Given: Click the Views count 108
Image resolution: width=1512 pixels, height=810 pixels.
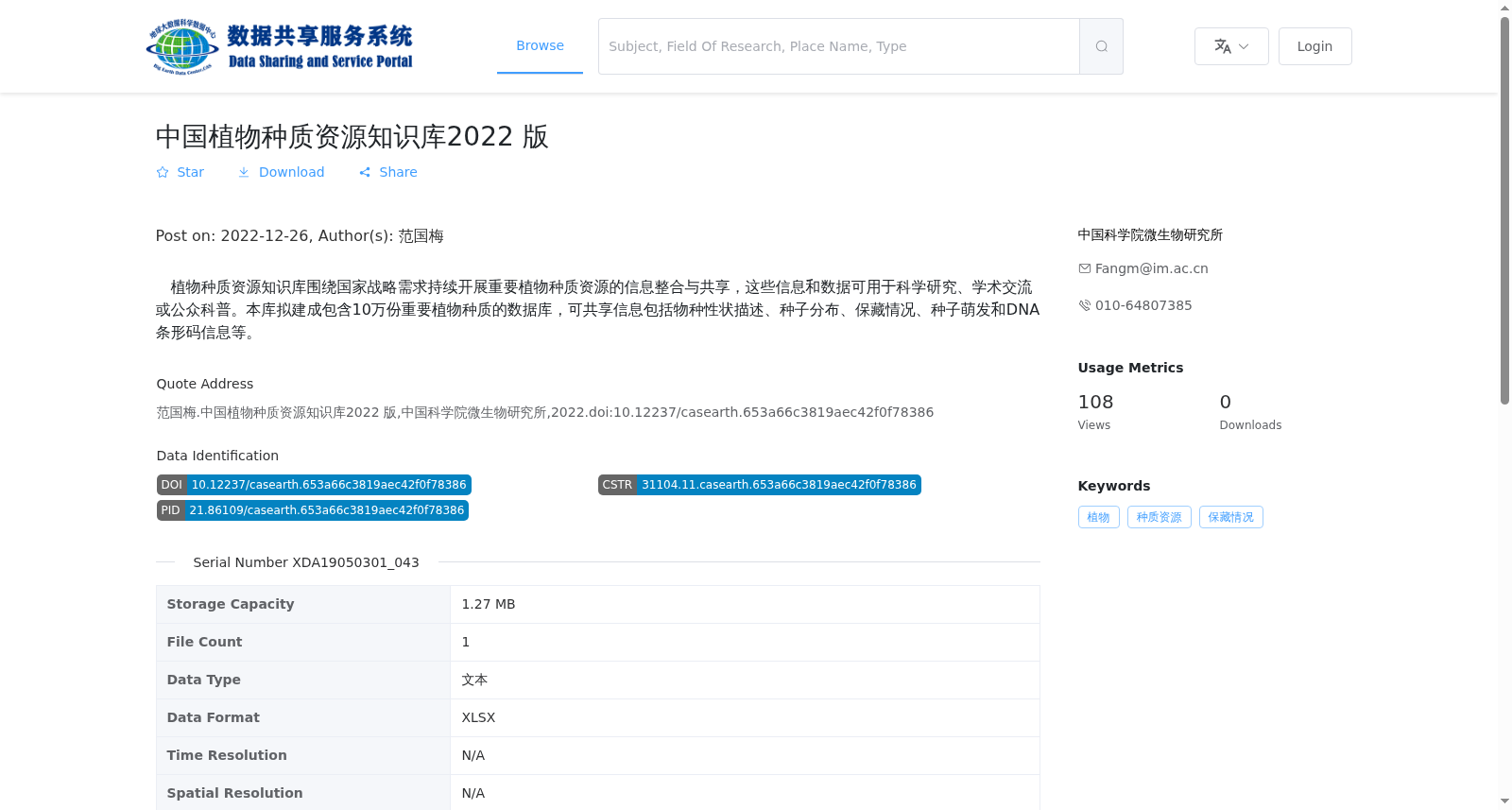Looking at the screenshot, I should (x=1095, y=402).
